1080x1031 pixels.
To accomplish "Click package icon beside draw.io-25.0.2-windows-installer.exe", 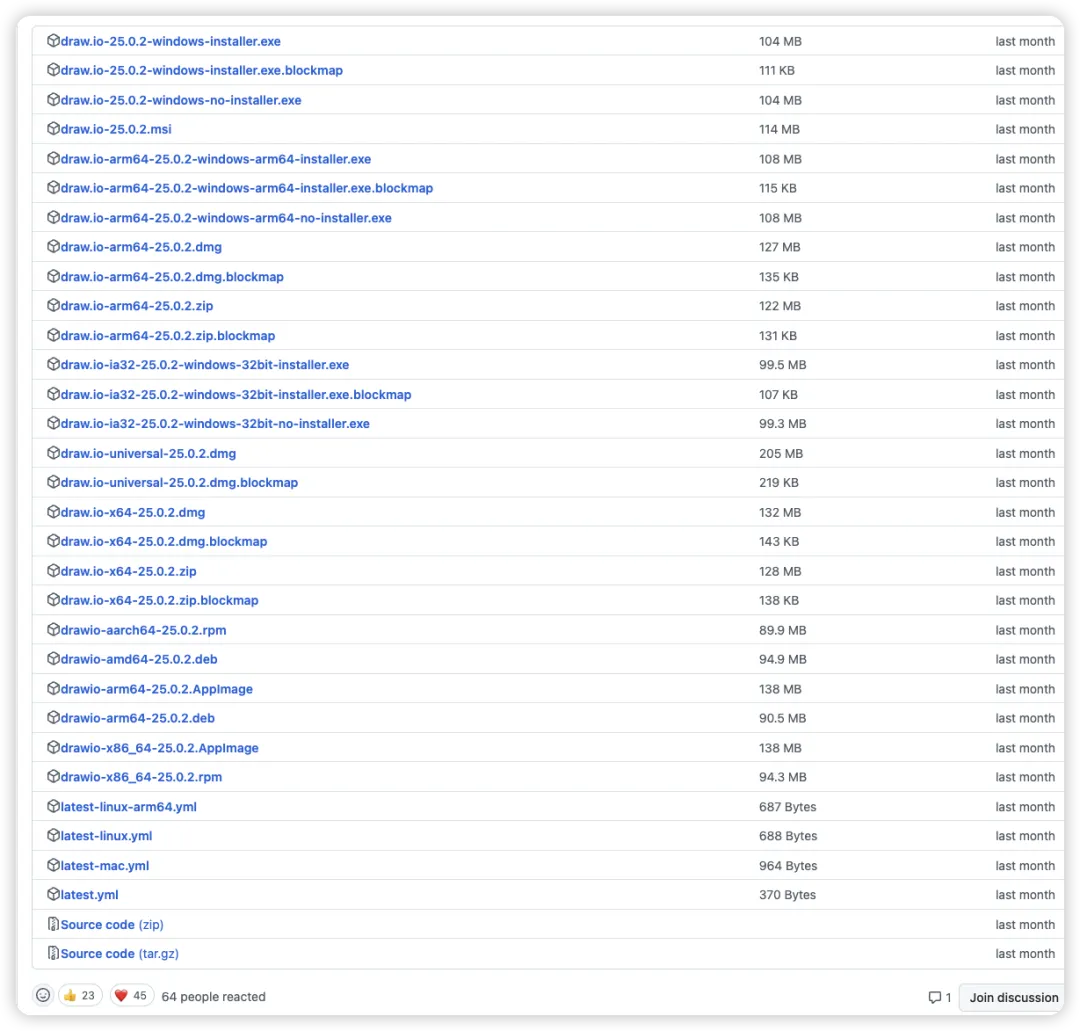I will [53, 41].
